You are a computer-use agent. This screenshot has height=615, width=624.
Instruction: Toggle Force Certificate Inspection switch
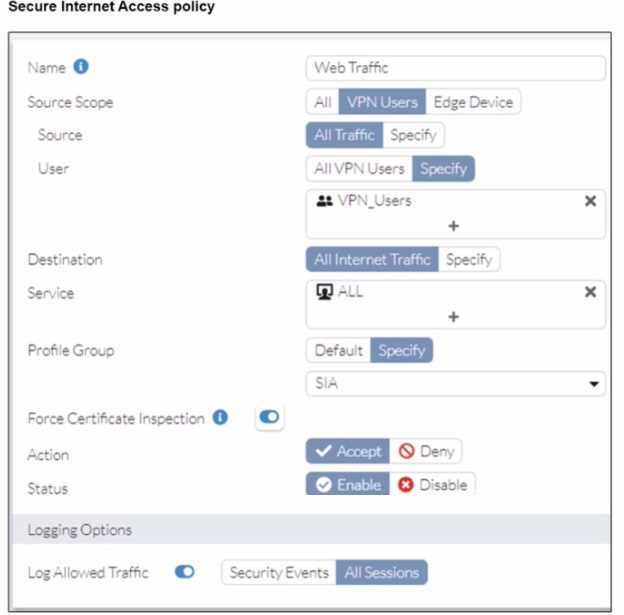tap(269, 419)
